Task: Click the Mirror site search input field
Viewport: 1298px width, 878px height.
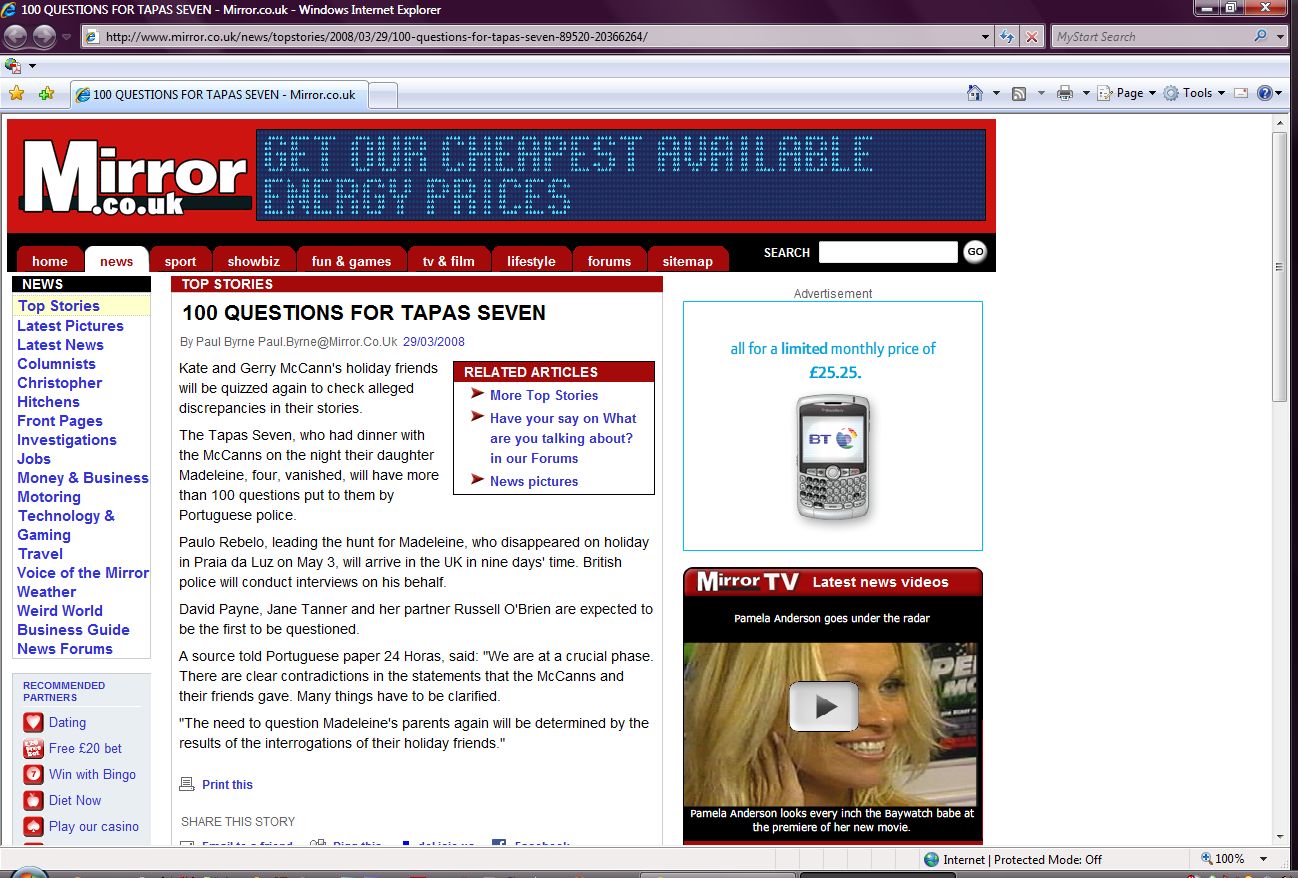Action: tap(887, 252)
